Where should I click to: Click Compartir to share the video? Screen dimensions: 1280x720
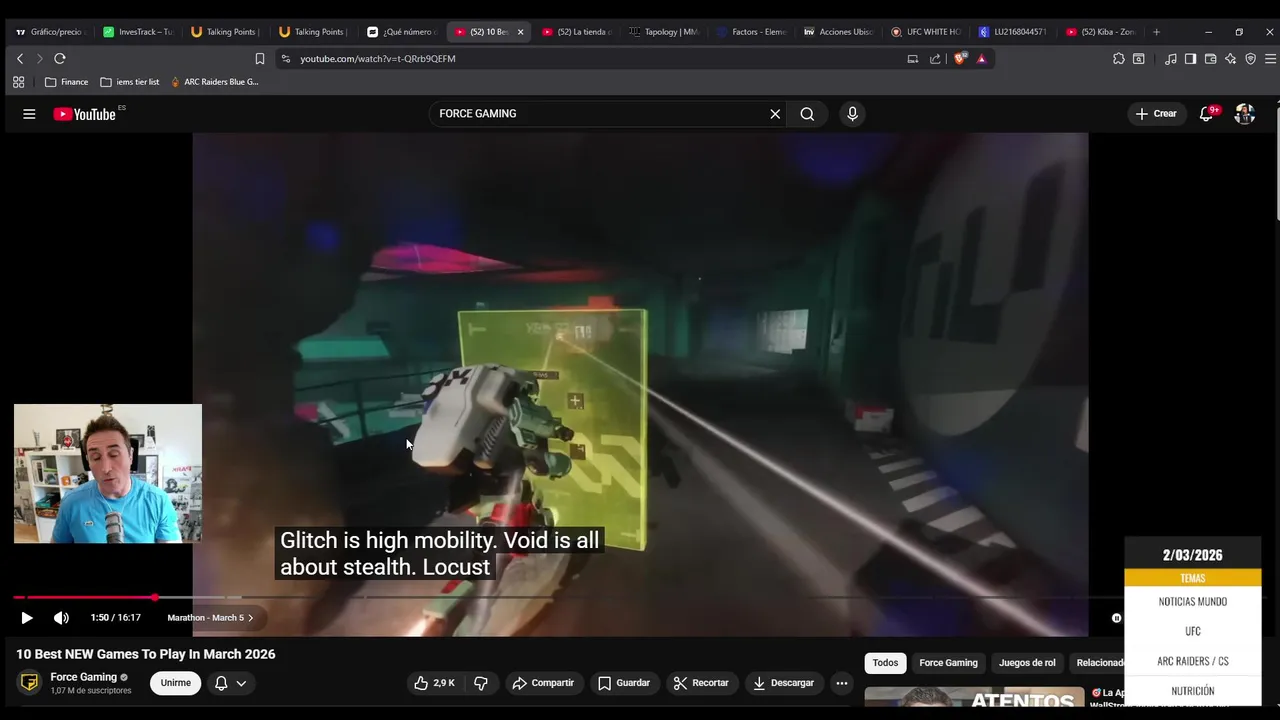pyautogui.click(x=543, y=683)
